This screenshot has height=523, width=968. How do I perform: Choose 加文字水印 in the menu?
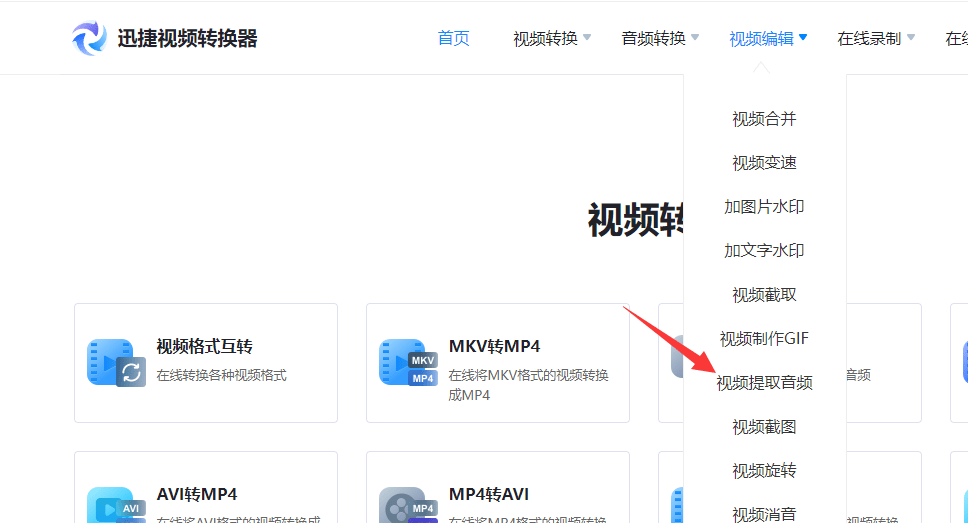point(764,250)
